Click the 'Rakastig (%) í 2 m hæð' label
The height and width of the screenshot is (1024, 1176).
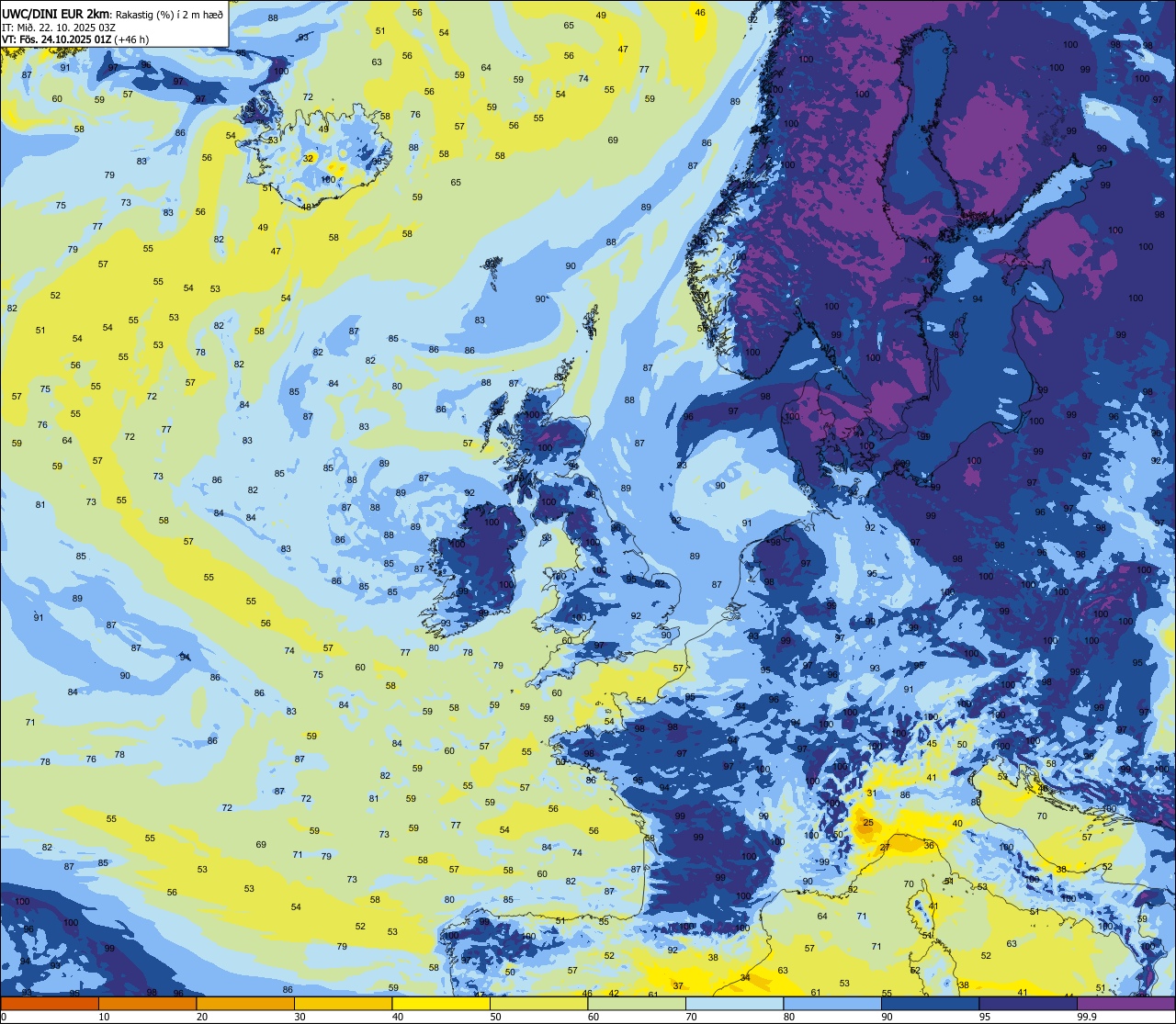pos(169,14)
